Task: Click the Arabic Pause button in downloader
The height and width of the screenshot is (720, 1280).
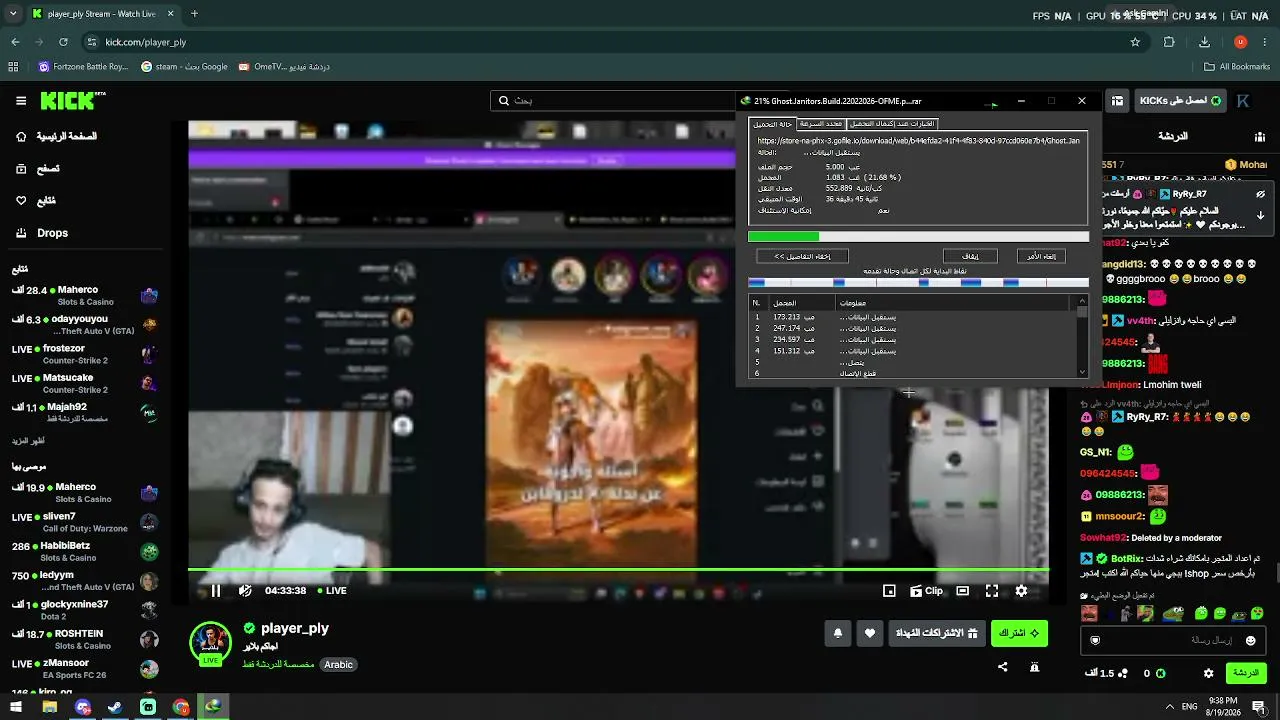Action: [x=970, y=257]
